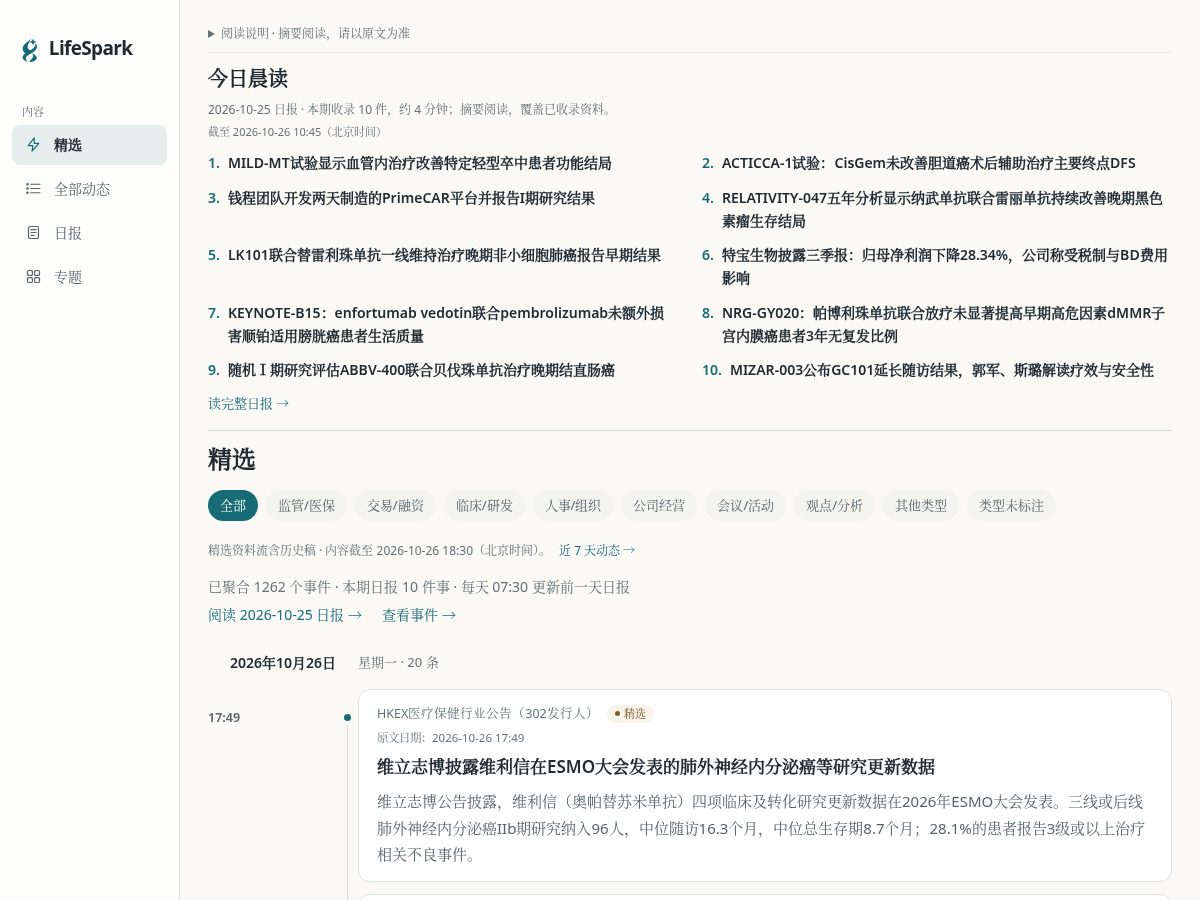Click the 星期一 · 20 条 label

tap(399, 663)
